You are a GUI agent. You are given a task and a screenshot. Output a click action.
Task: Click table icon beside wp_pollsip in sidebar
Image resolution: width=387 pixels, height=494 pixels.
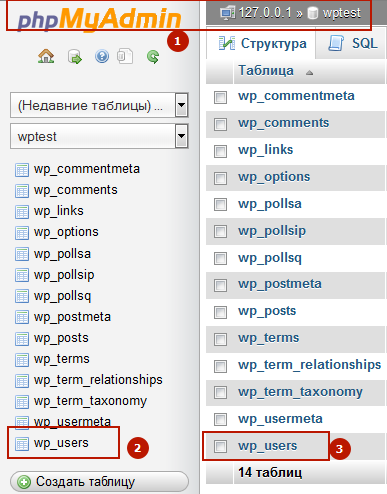22,276
